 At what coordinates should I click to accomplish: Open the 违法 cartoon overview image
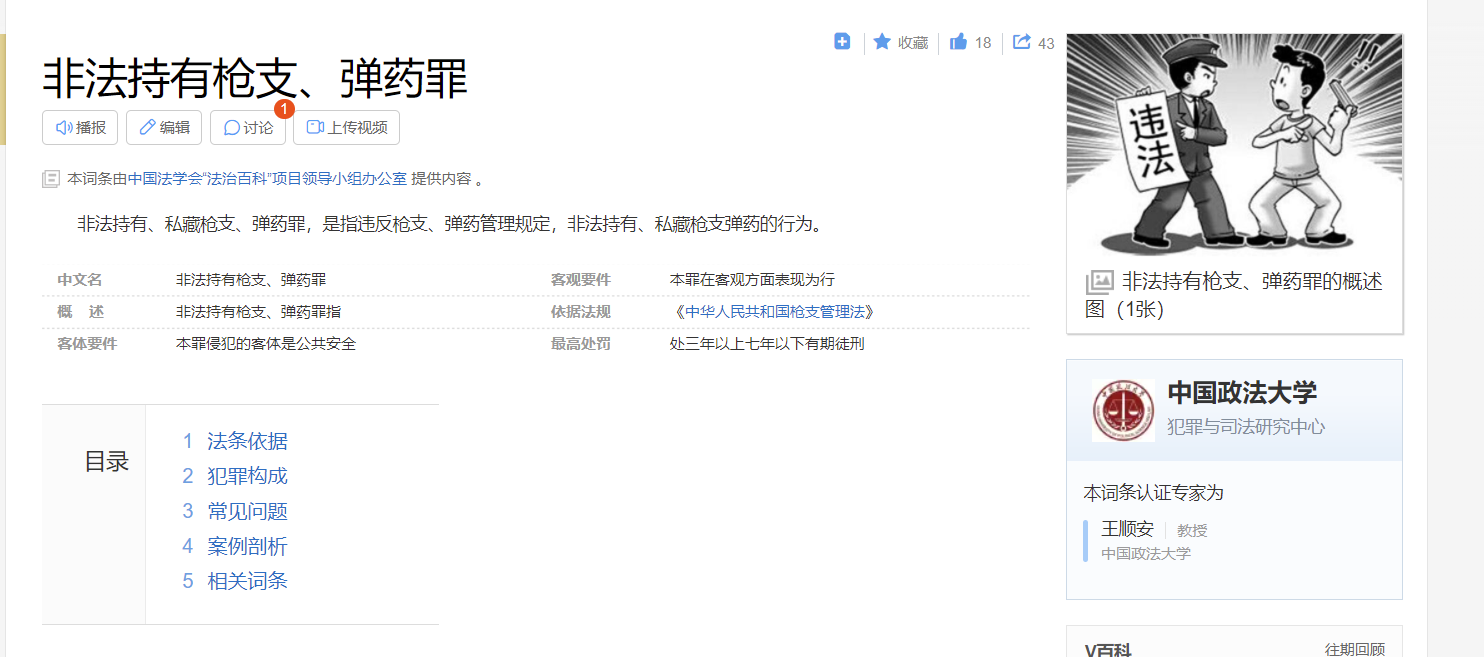(1234, 145)
